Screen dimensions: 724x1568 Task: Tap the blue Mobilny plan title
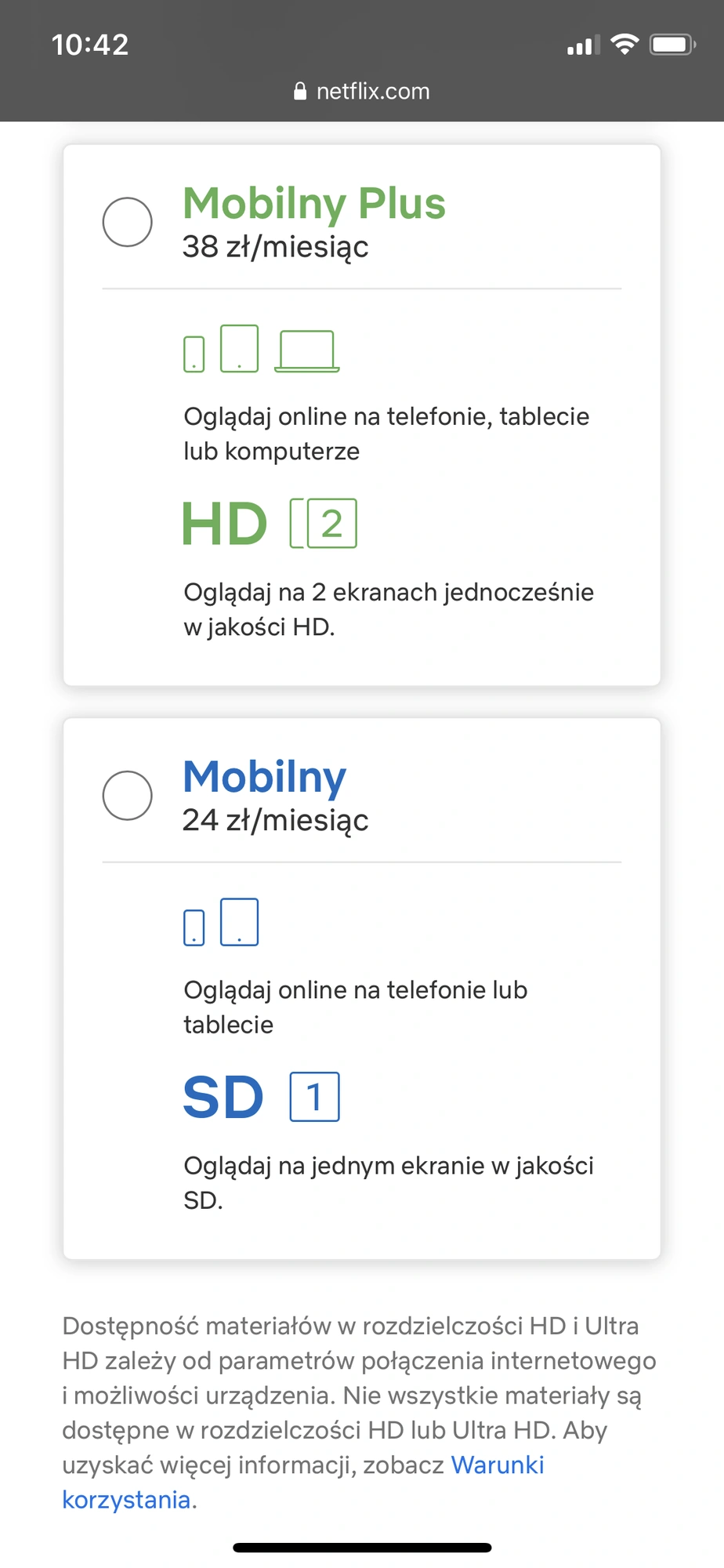[x=264, y=777]
